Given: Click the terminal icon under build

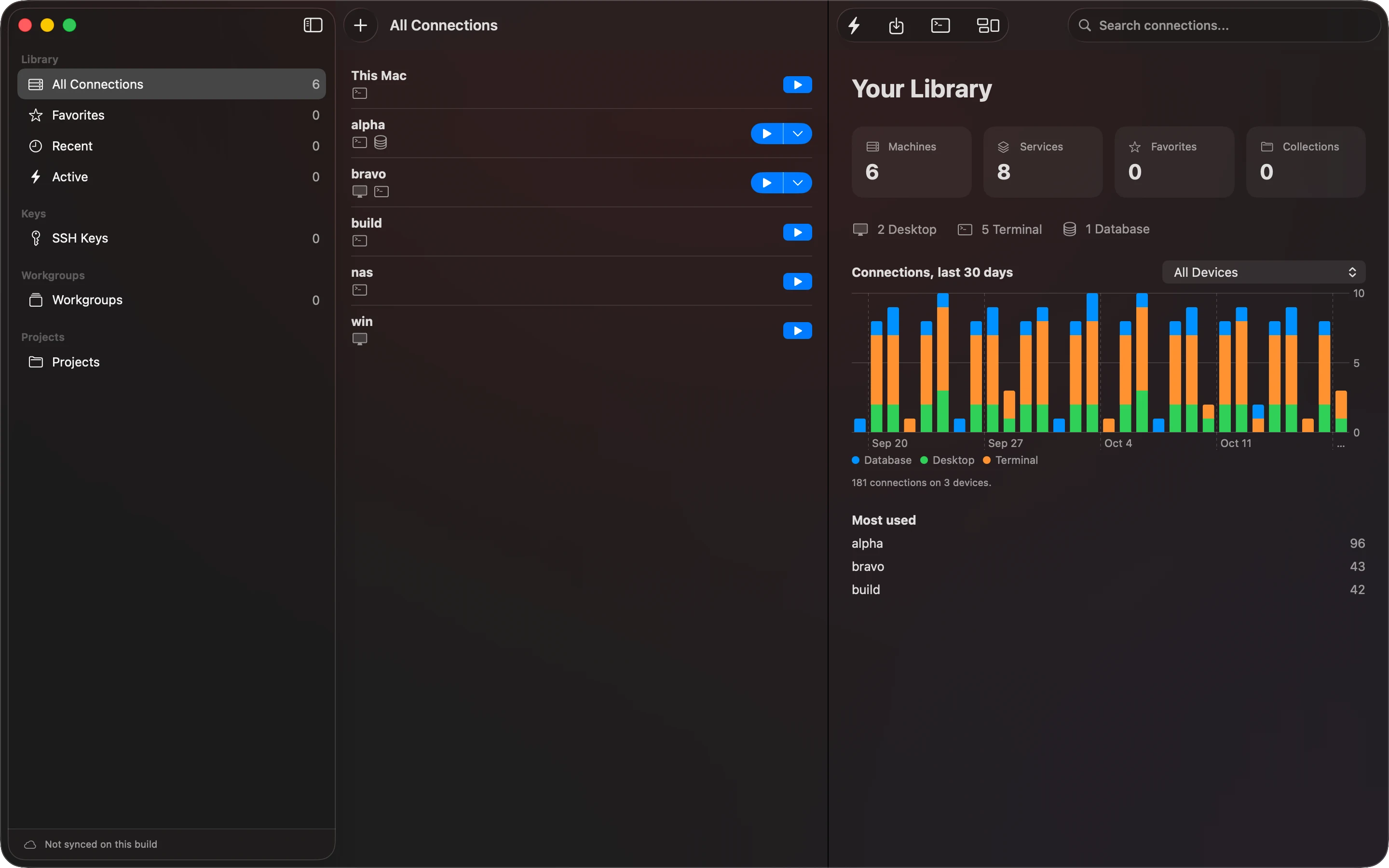Looking at the screenshot, I should coord(360,241).
